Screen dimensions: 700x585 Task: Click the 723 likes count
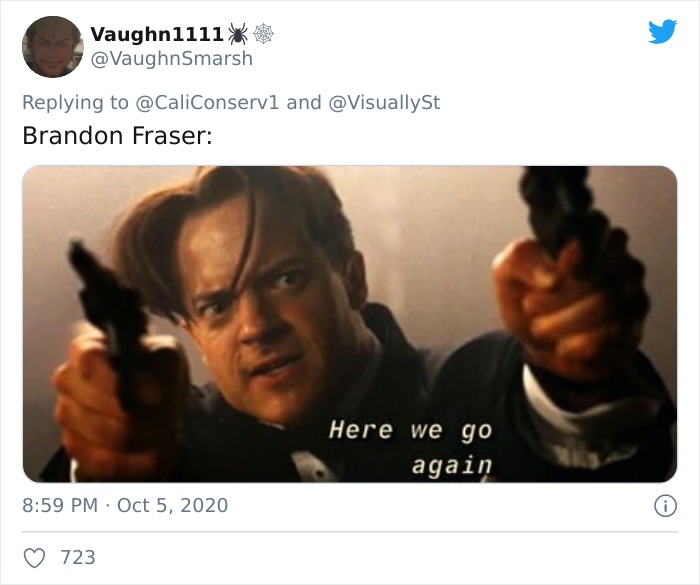point(78,557)
